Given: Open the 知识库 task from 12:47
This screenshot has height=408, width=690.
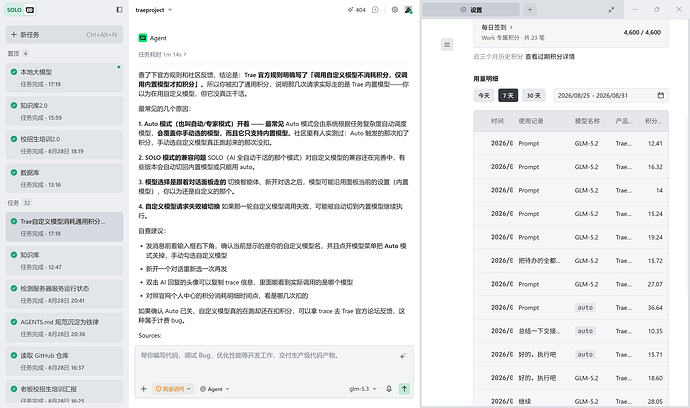Looking at the screenshot, I should [64, 260].
